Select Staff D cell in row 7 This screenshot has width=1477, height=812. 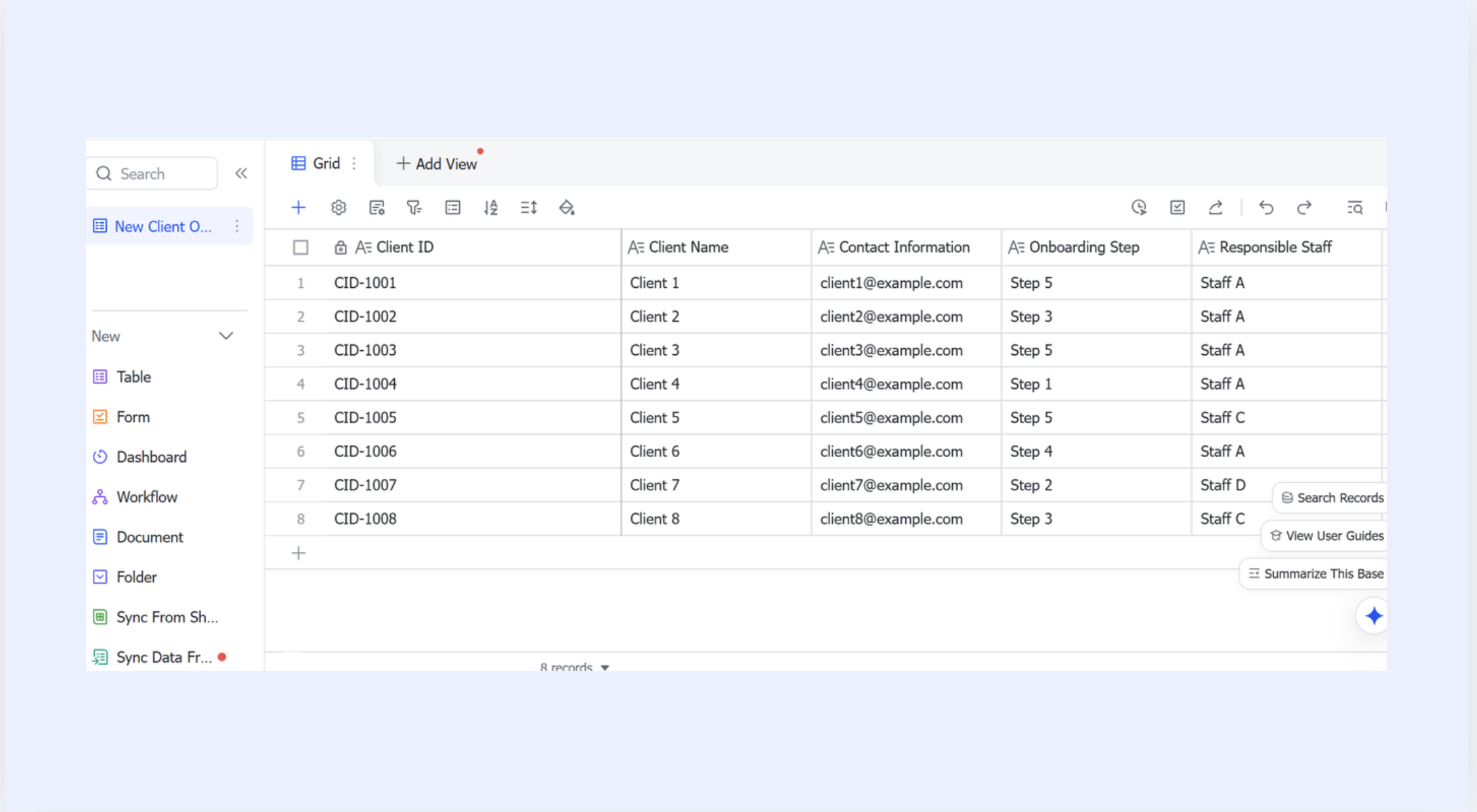click(1222, 485)
